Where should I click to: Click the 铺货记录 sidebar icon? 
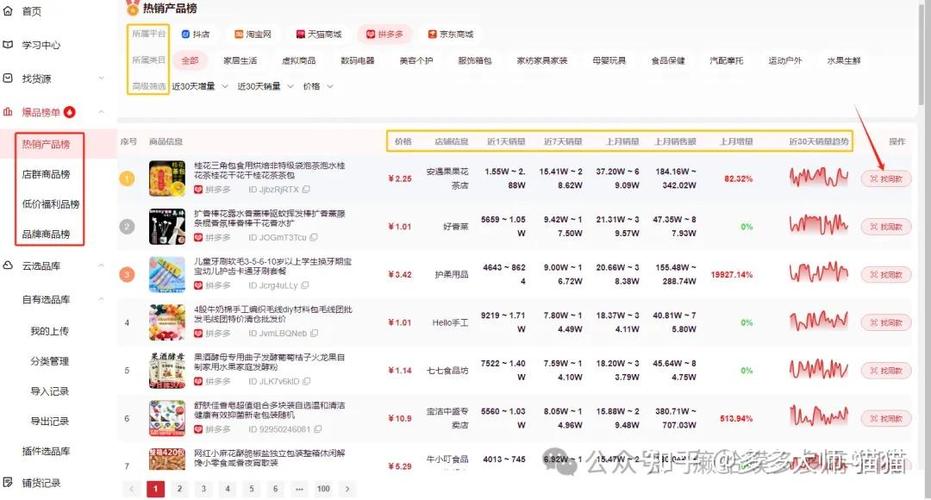(8, 482)
